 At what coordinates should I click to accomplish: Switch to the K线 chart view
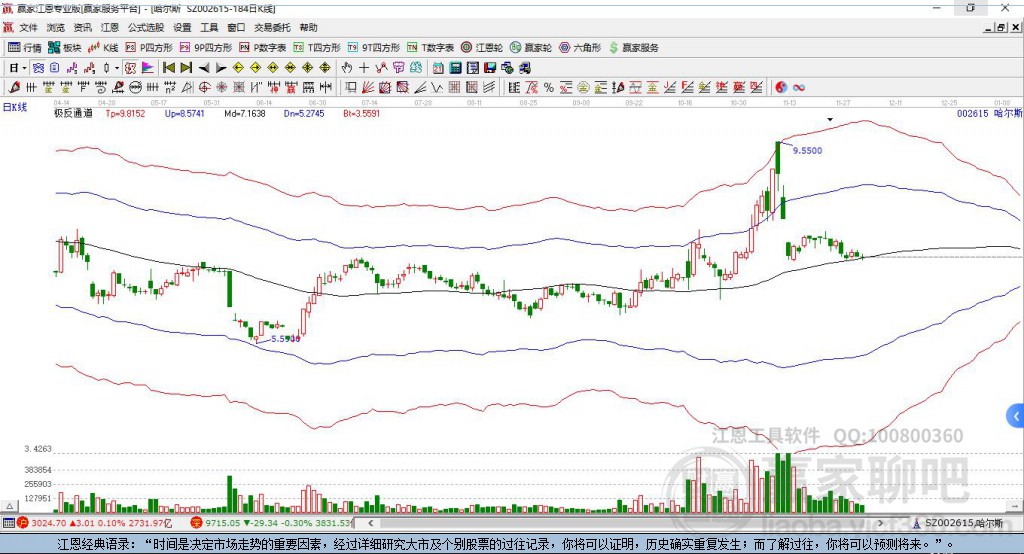click(x=103, y=48)
